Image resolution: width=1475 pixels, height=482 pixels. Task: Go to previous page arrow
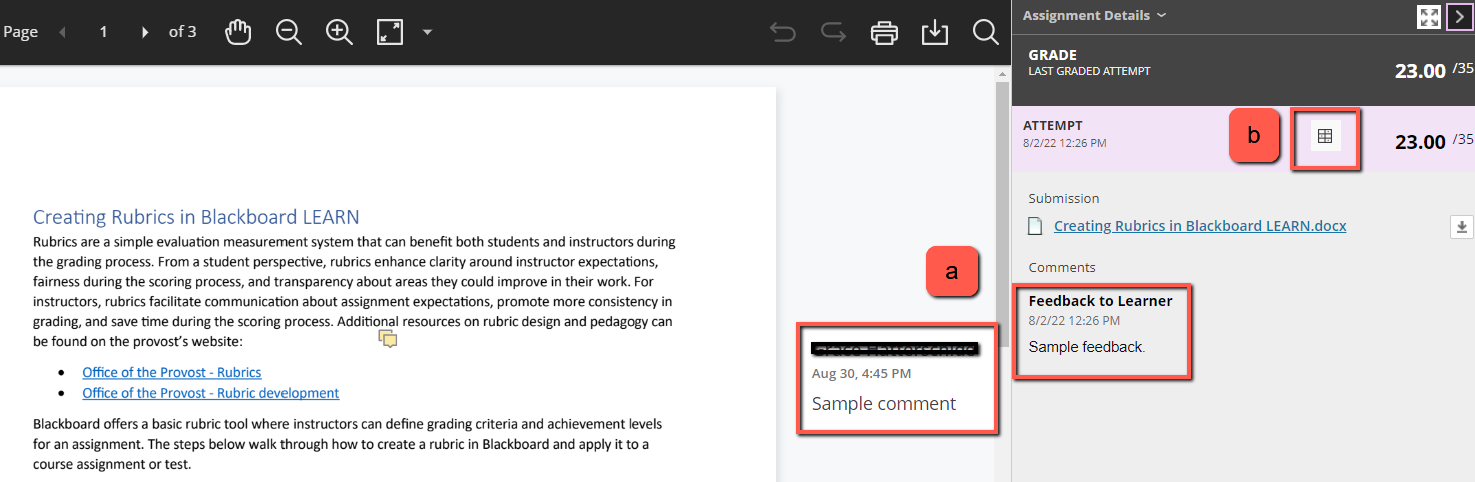click(x=63, y=32)
